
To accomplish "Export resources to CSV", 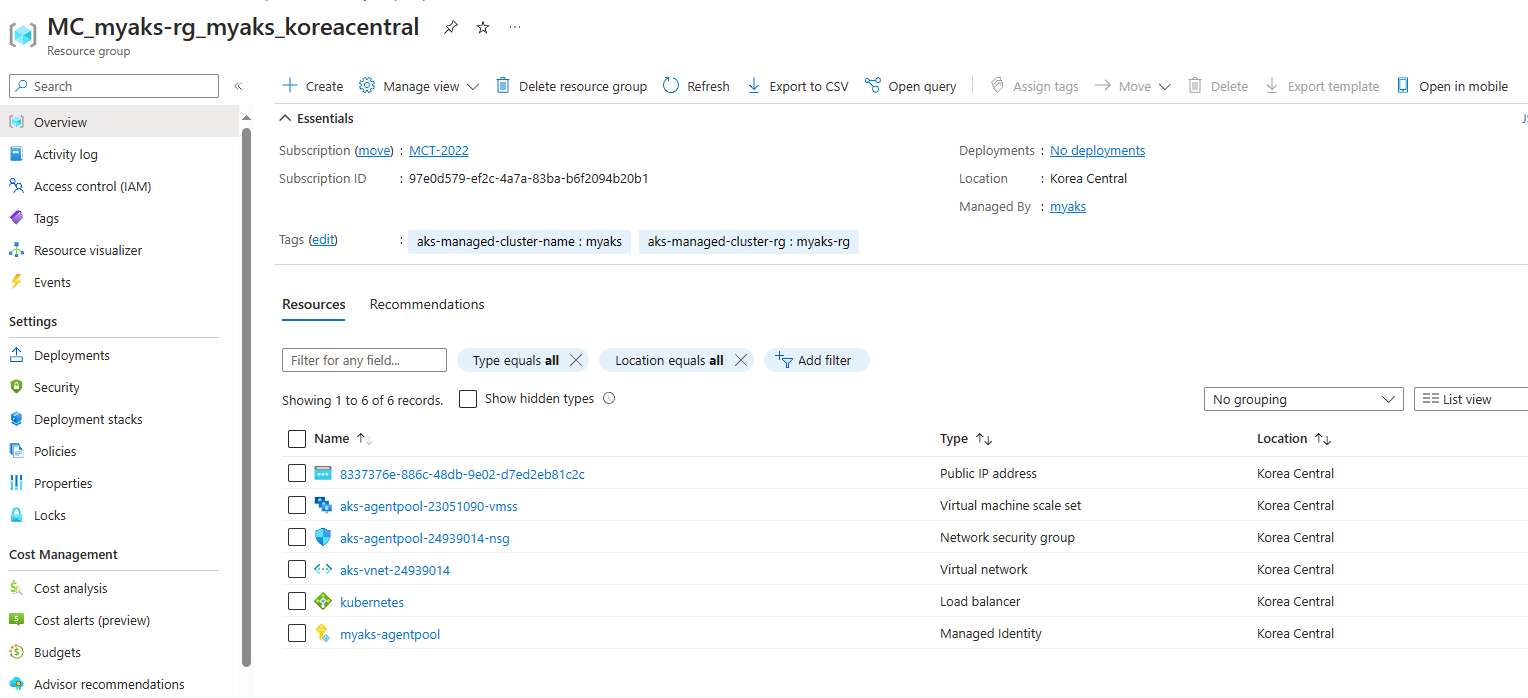I will coord(798,86).
